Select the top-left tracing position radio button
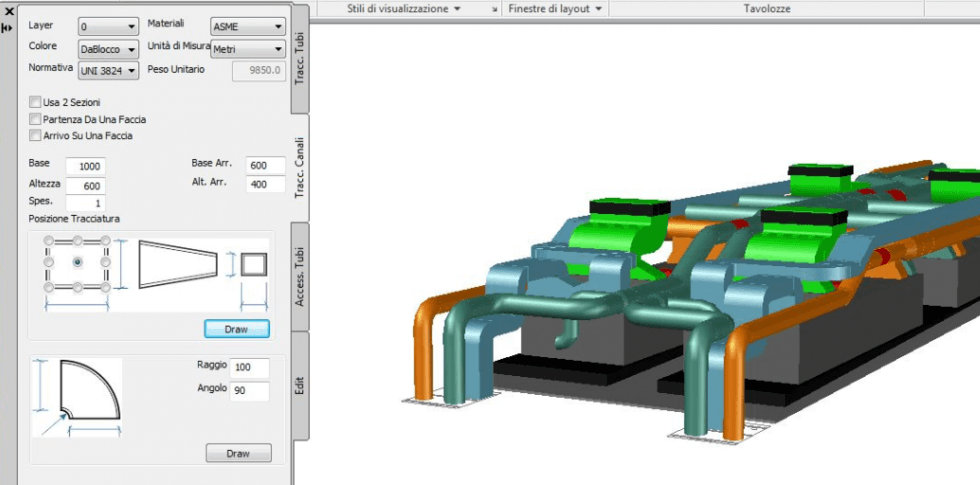Image resolution: width=980 pixels, height=485 pixels. click(x=47, y=241)
